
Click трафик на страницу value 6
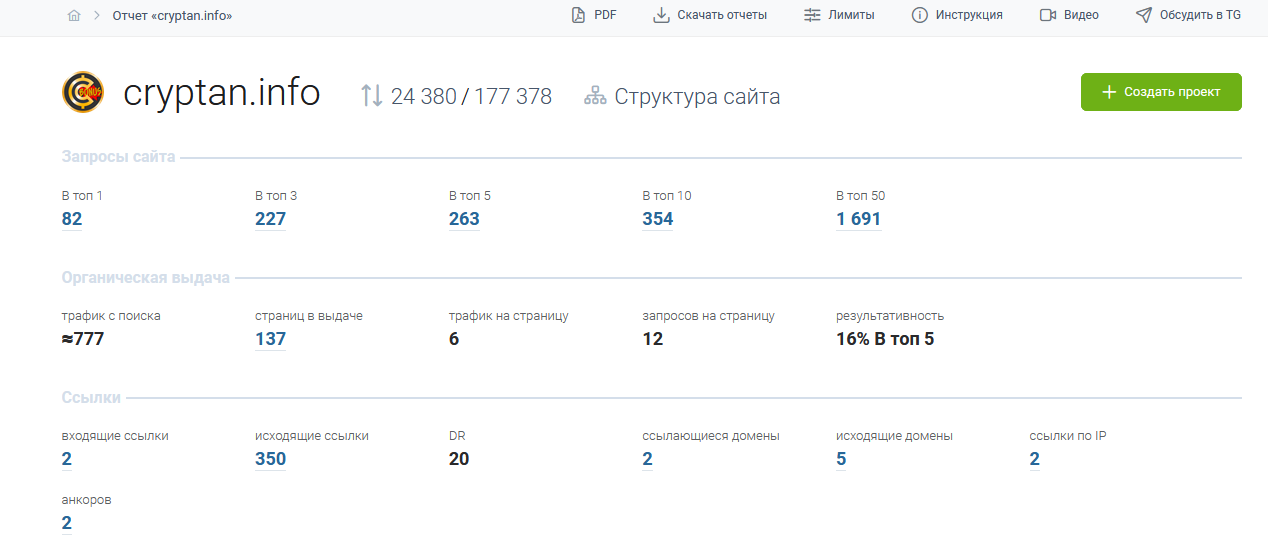tap(454, 339)
